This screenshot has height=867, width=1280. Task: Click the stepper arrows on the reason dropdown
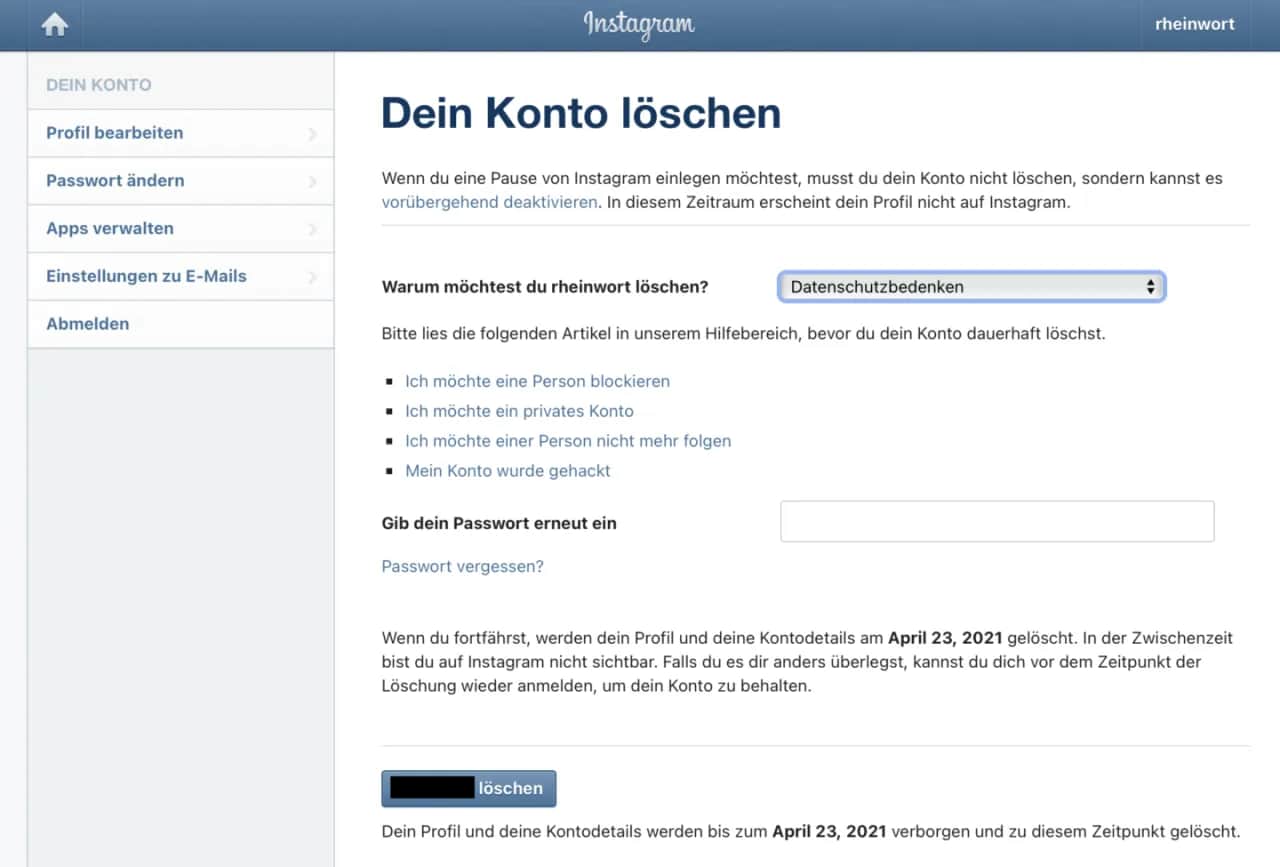[x=1152, y=286]
